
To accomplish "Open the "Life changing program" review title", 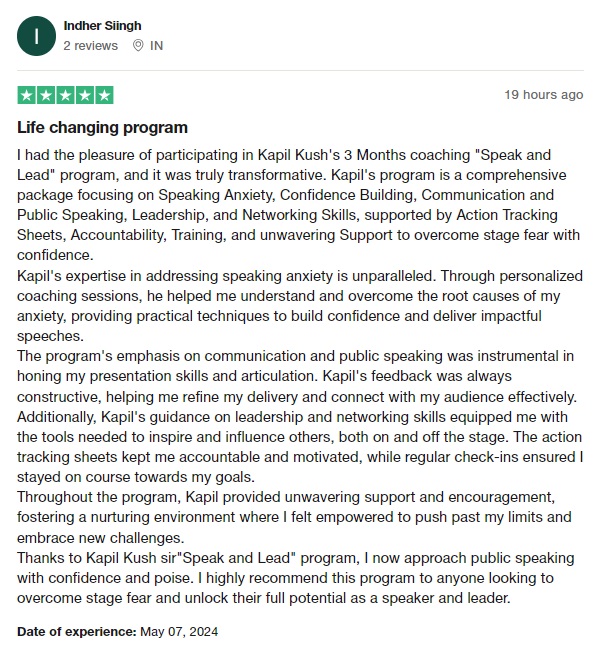I will (x=102, y=128).
